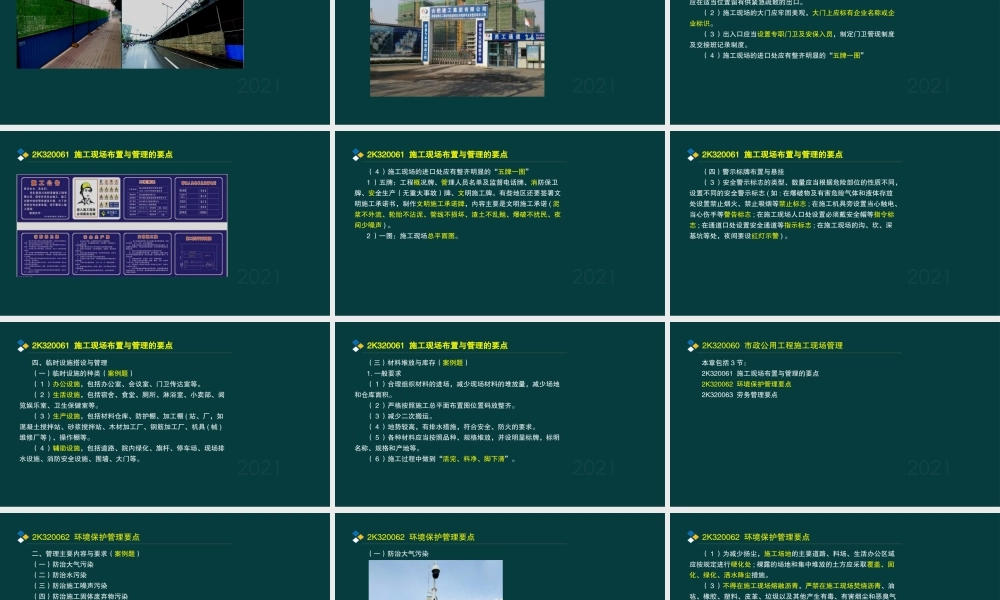Click the yellow "办公设施" text

66,384
